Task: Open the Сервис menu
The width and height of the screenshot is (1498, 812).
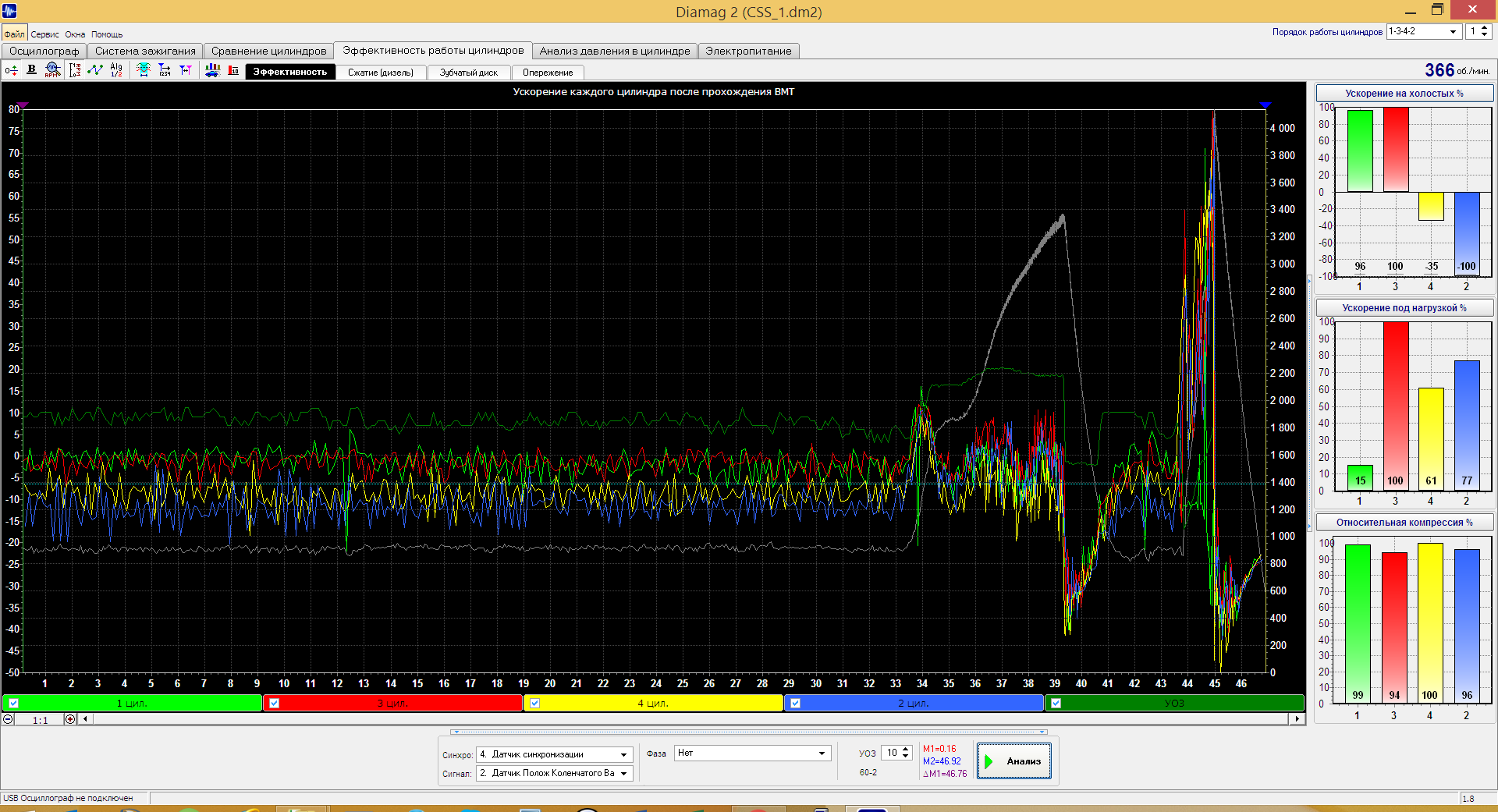Action: [45, 34]
